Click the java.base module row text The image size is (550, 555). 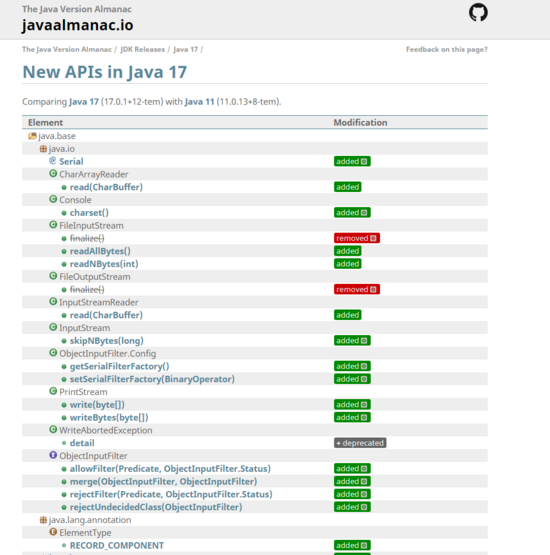pos(57,136)
